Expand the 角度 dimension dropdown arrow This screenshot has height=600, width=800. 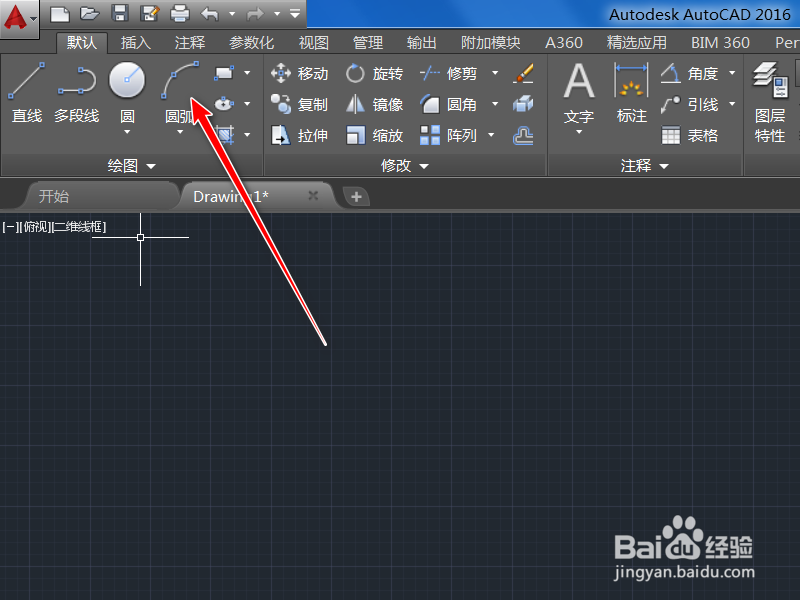pos(732,73)
